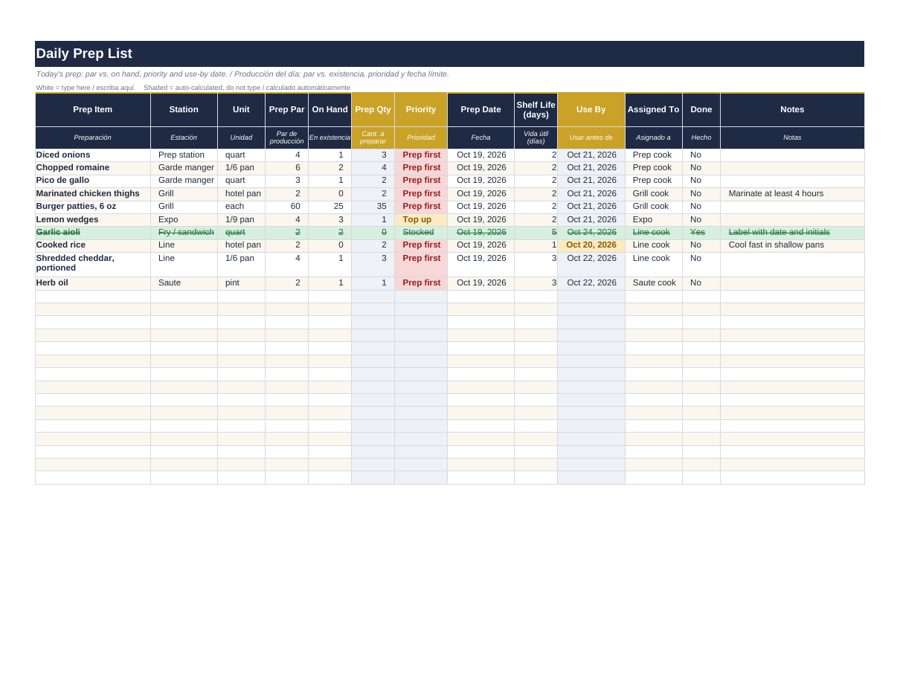Click the Prep Qty value 35
Viewport: 900px width, 695px height.
coord(373,206)
